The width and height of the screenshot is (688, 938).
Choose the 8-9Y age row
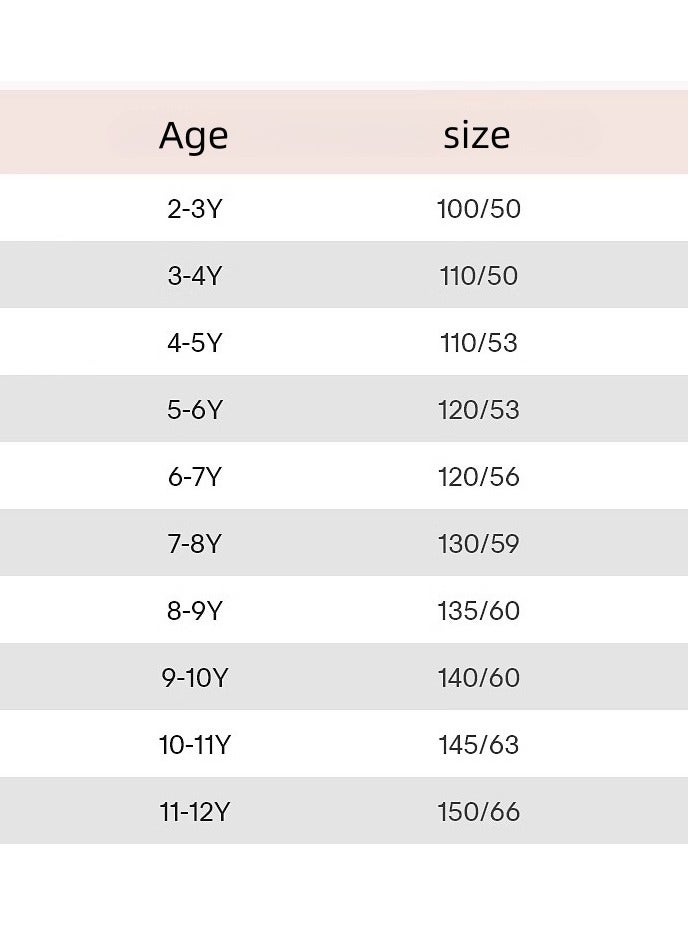click(x=194, y=611)
